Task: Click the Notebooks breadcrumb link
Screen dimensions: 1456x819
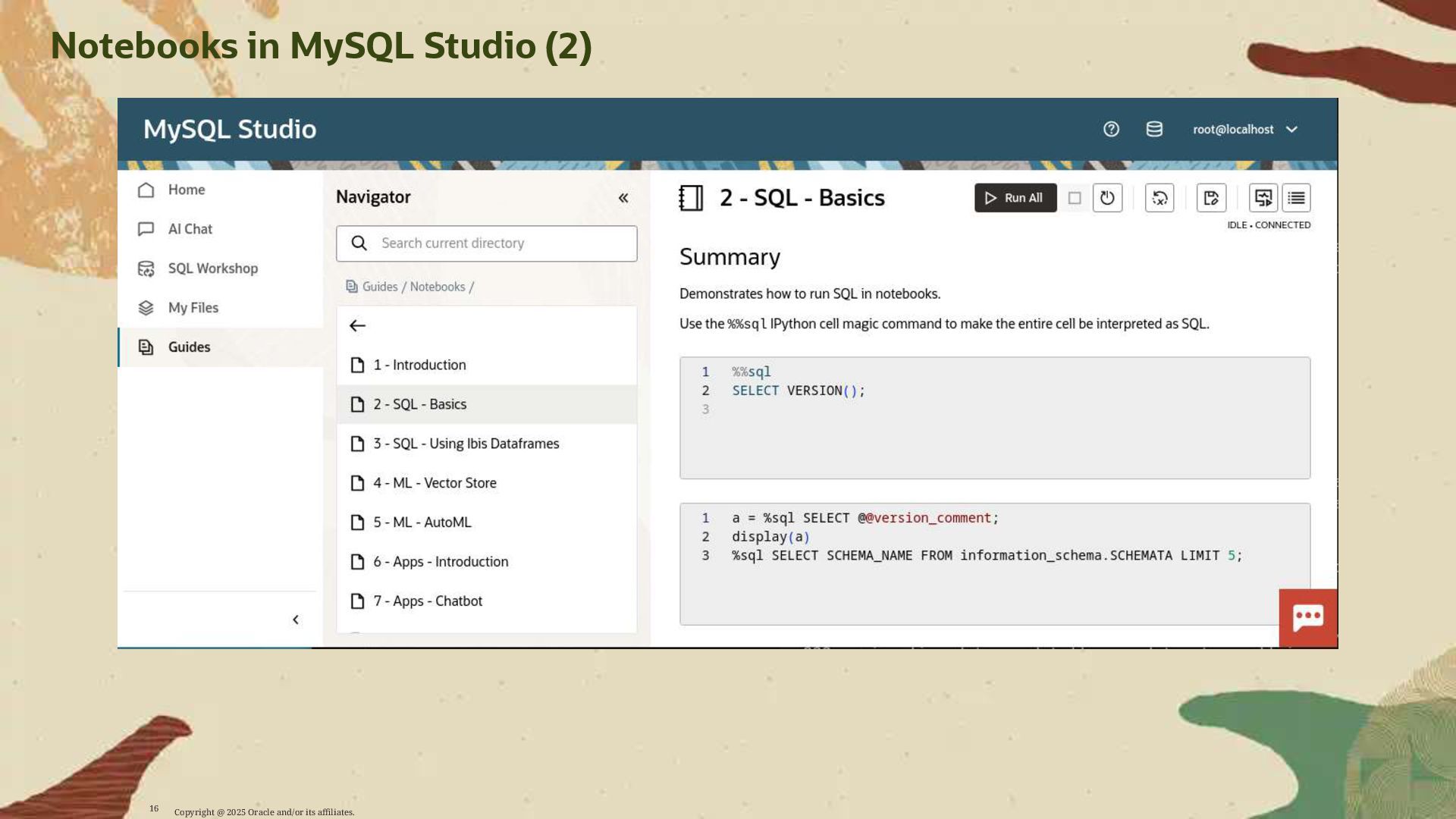Action: pyautogui.click(x=437, y=287)
